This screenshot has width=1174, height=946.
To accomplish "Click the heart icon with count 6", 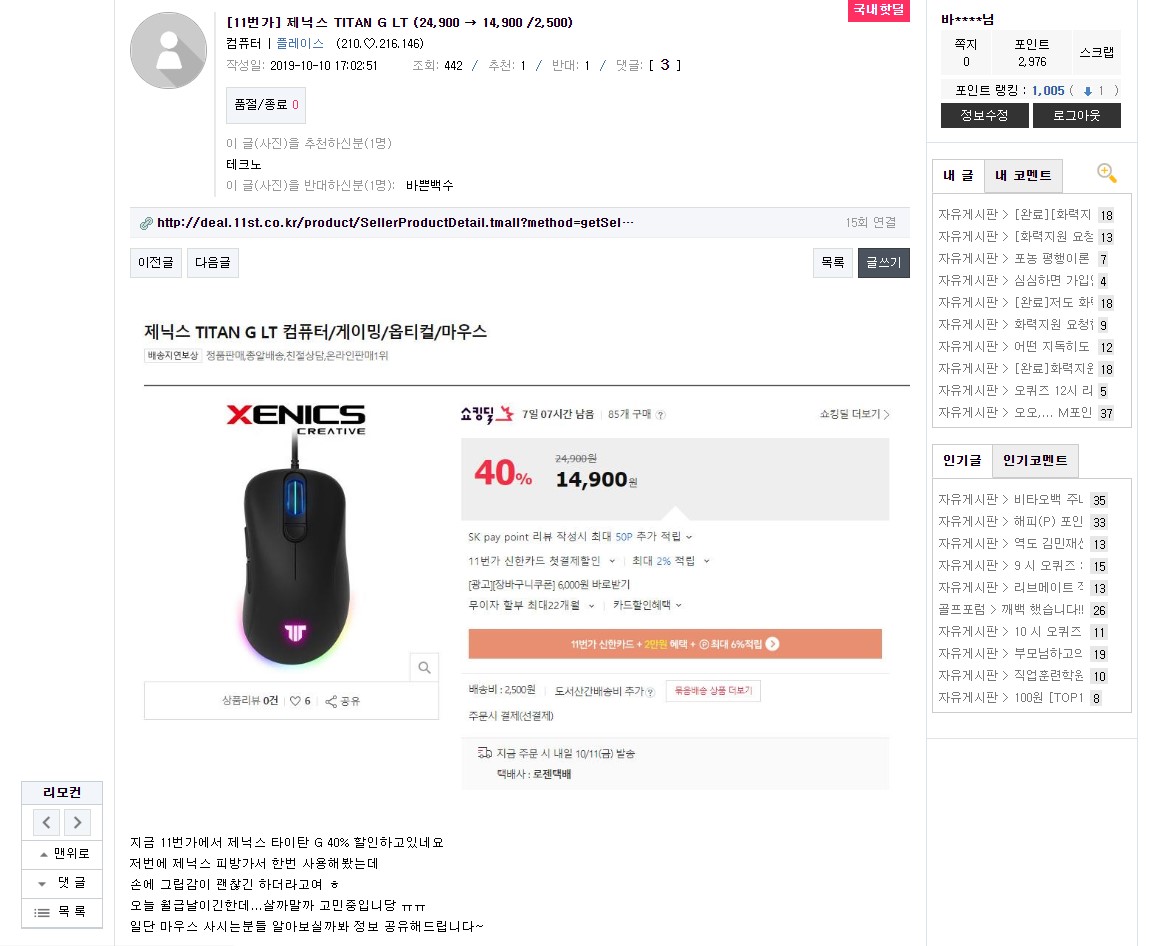I will (x=296, y=701).
